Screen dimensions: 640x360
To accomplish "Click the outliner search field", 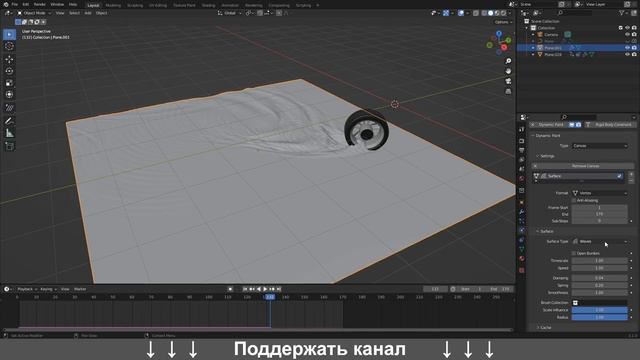I will click(575, 13).
